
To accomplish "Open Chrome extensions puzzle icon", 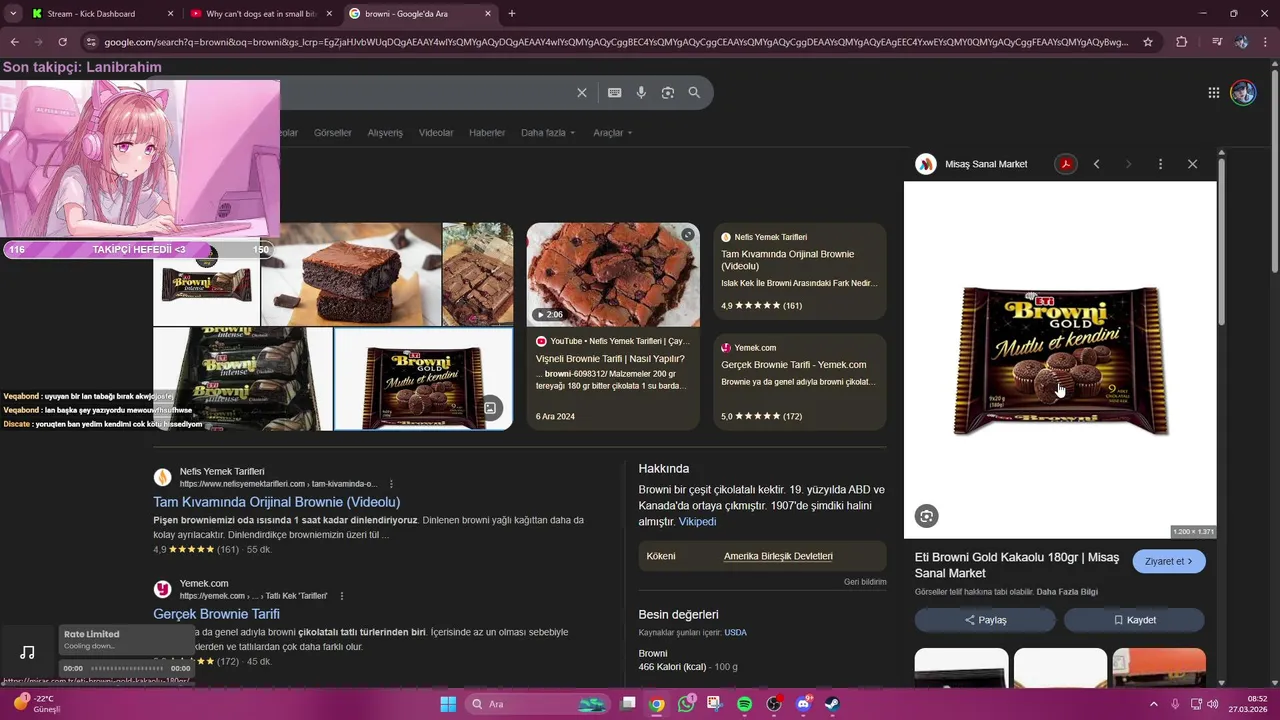I will (x=1182, y=42).
